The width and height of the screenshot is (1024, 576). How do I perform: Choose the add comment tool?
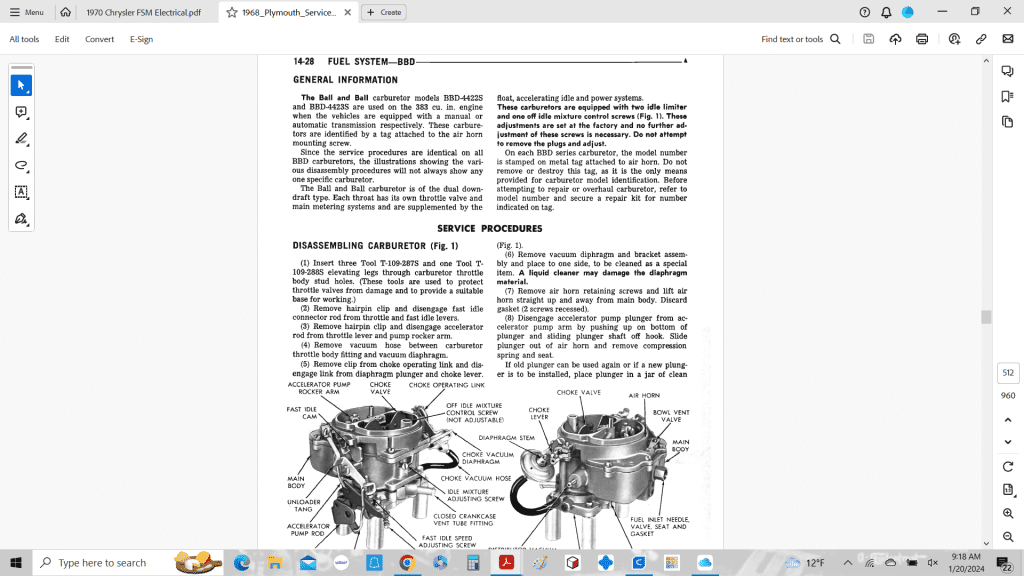21,113
